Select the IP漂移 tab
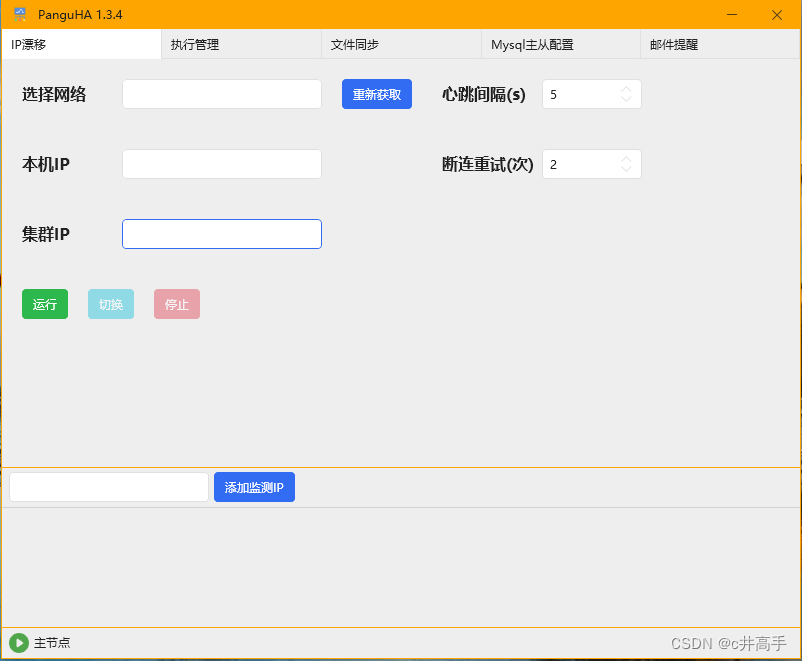 (x=30, y=45)
